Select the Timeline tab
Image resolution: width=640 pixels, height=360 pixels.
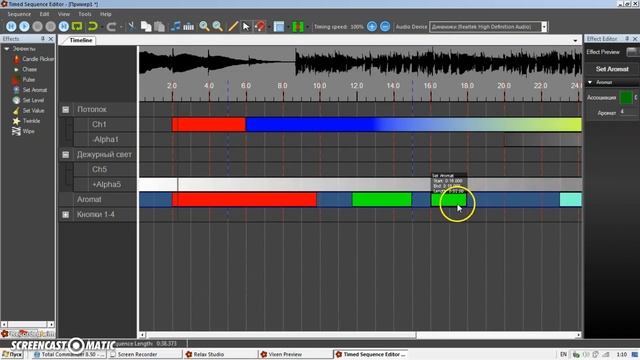point(80,40)
